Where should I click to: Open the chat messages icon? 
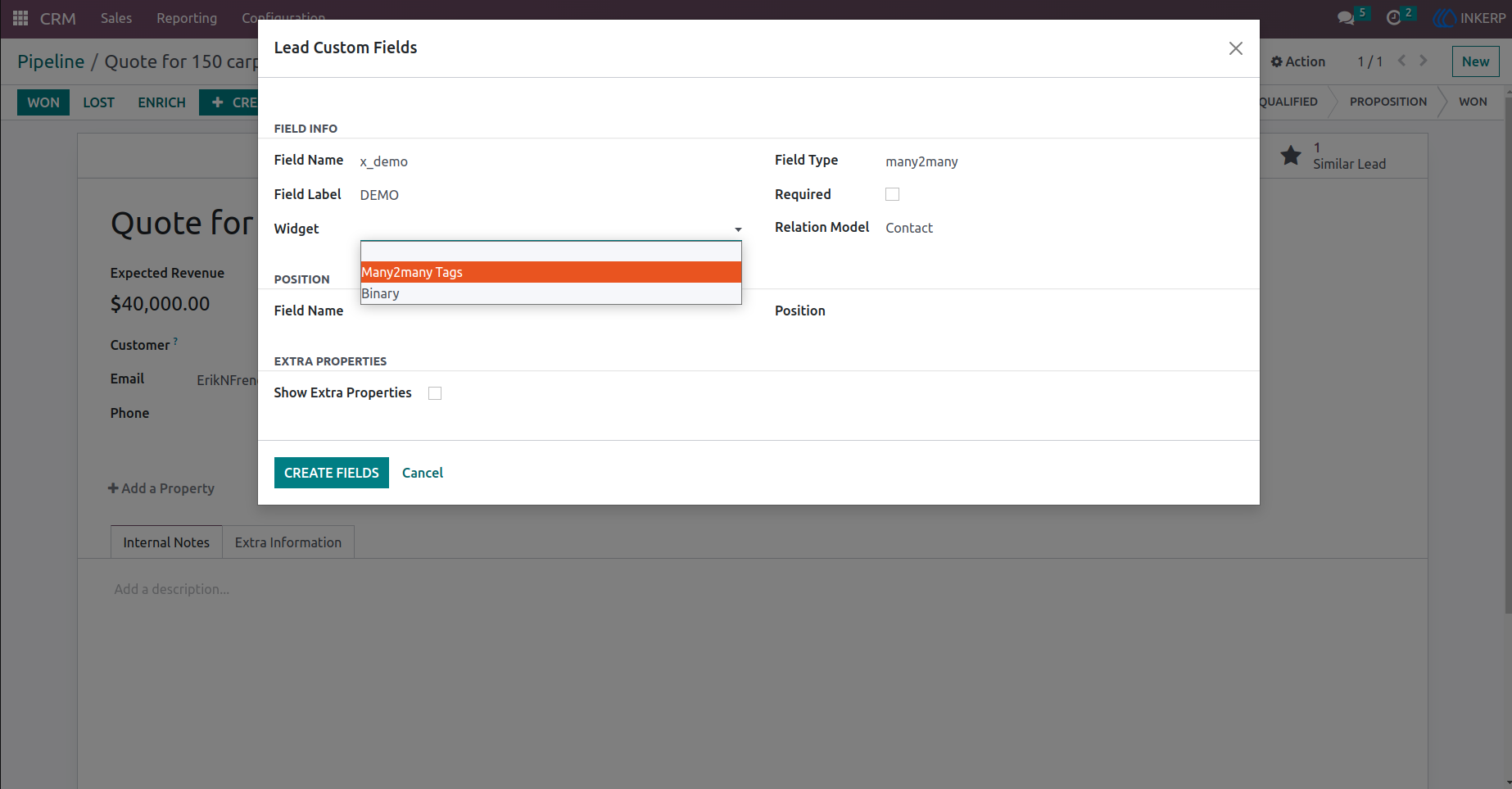point(1345,18)
